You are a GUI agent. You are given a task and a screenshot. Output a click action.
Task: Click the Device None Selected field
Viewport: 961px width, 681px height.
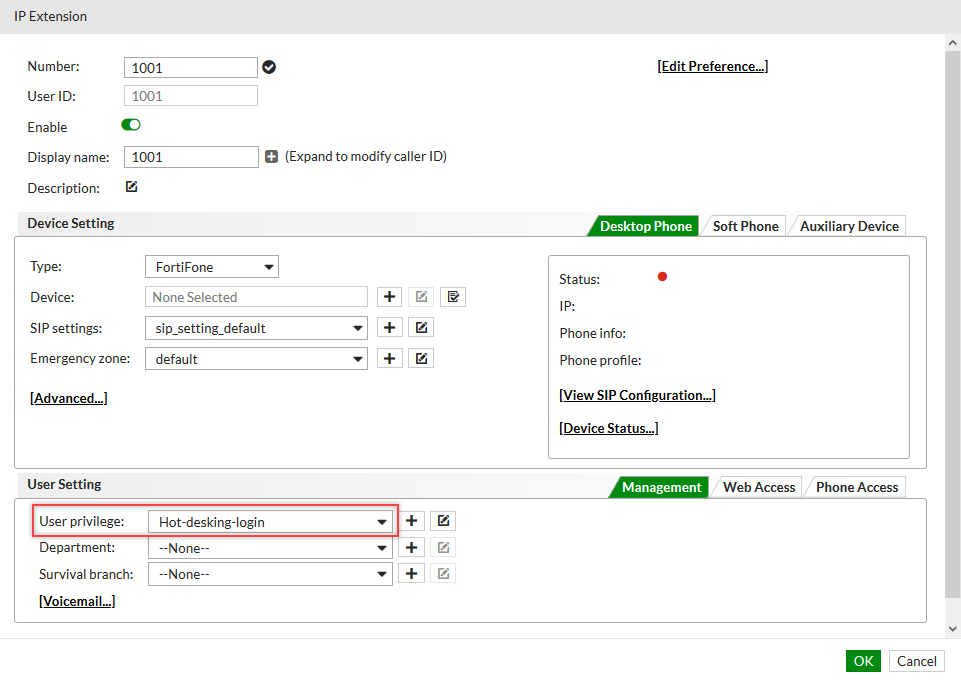[x=256, y=297]
